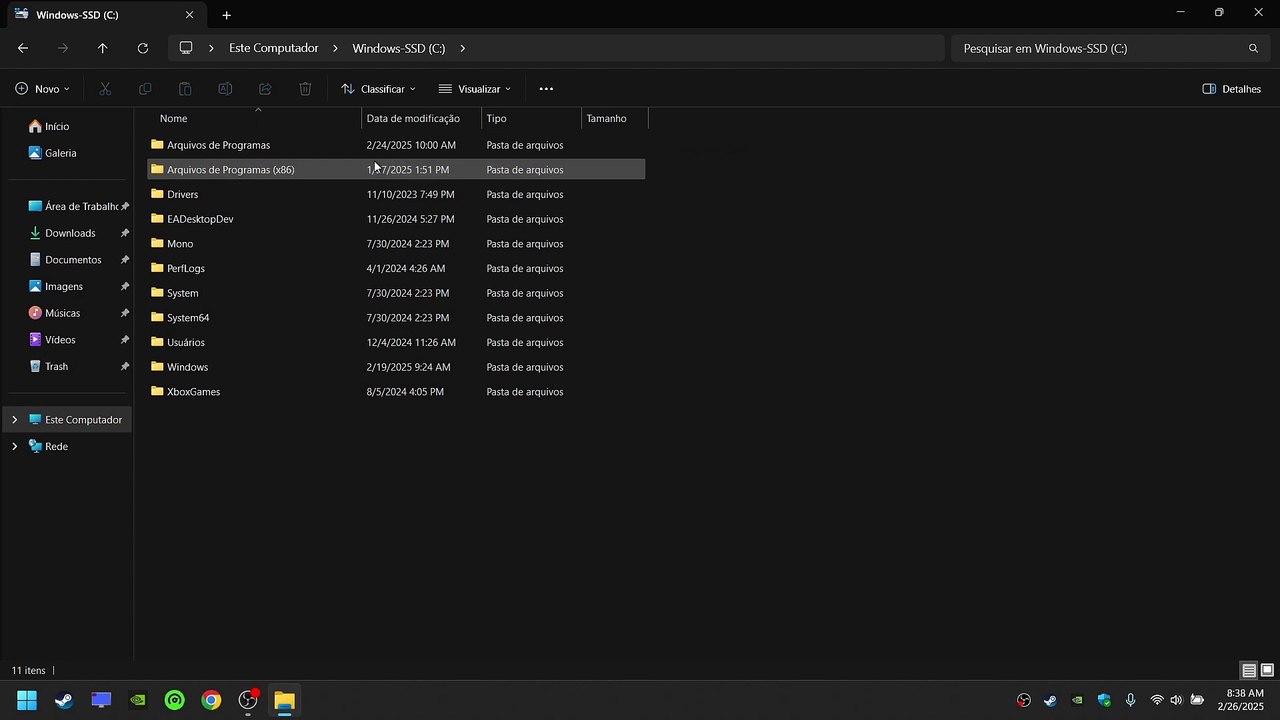Viewport: 1280px width, 720px height.
Task: Click the XboxGames folder icon
Action: click(157, 391)
